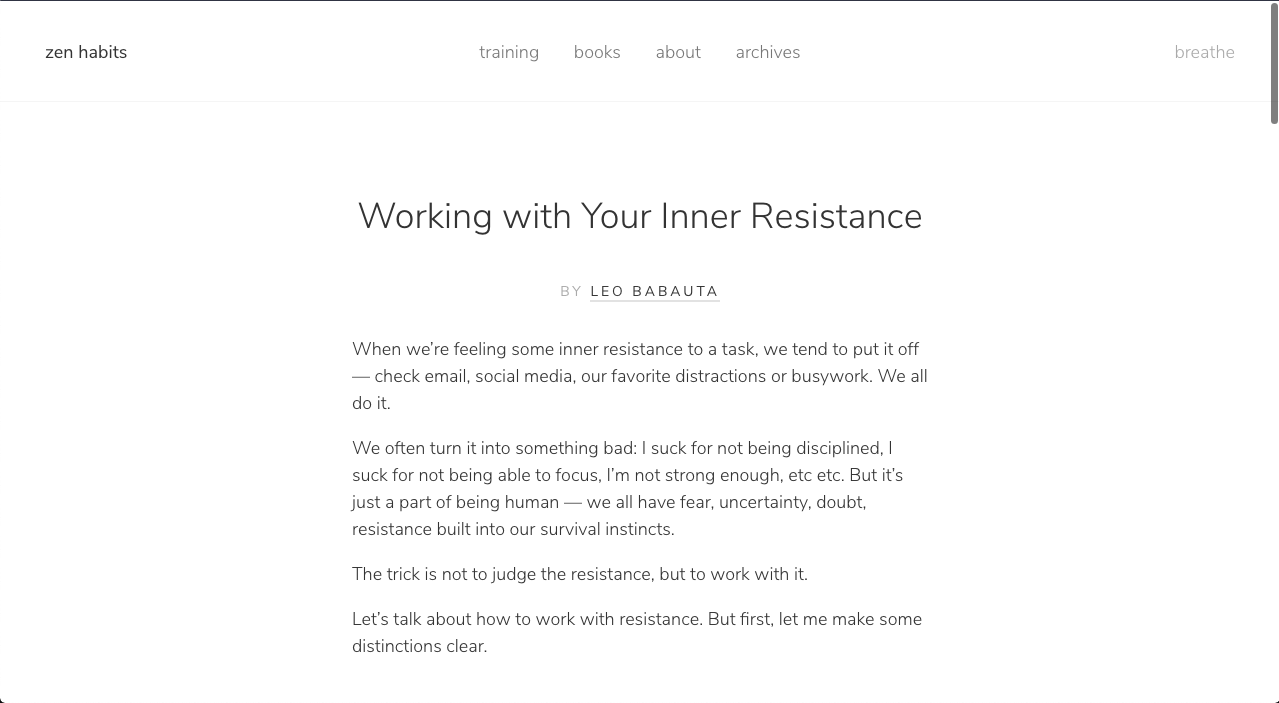
Task: Click the BY LEO BABAUTA byline
Action: click(640, 291)
